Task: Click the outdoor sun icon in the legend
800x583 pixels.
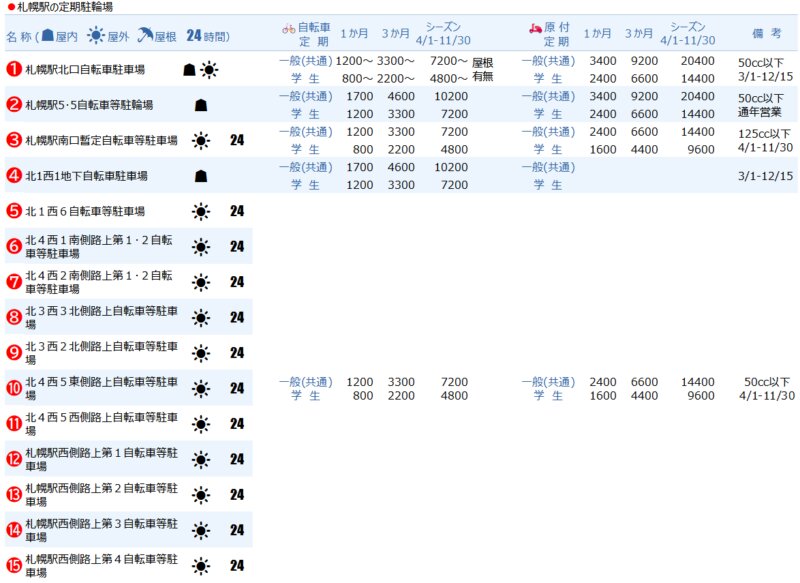Action: (x=96, y=37)
